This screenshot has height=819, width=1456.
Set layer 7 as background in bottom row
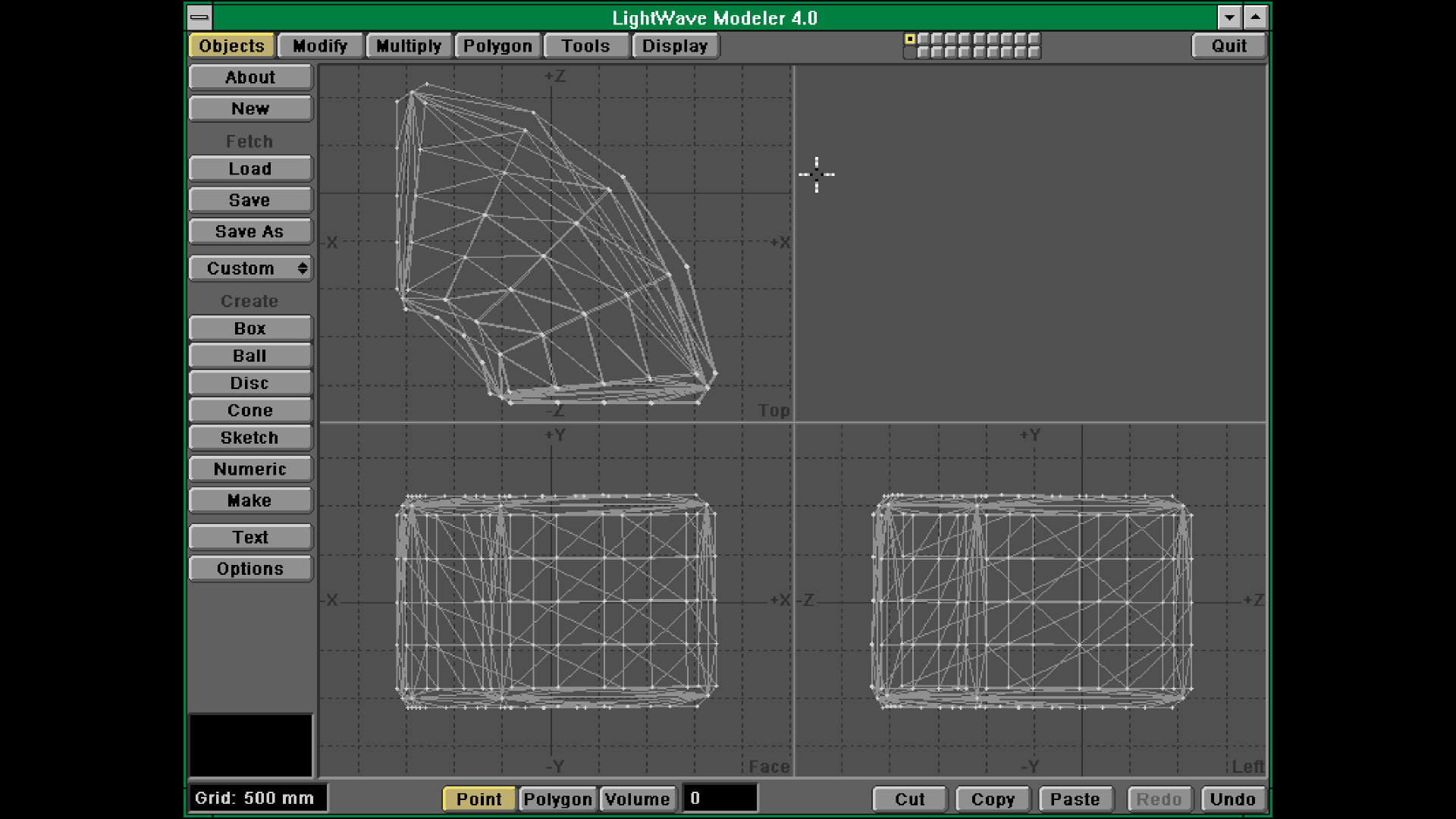pyautogui.click(x=993, y=52)
